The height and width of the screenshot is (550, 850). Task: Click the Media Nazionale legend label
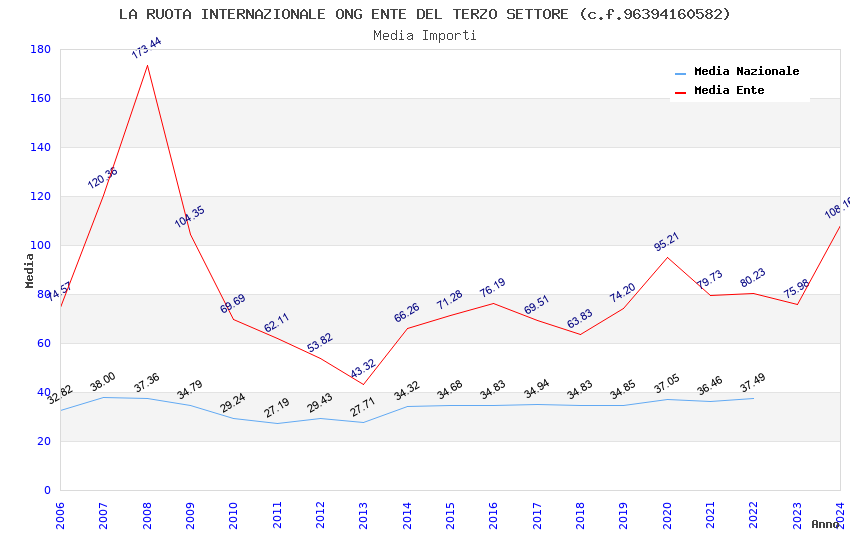pos(746,71)
